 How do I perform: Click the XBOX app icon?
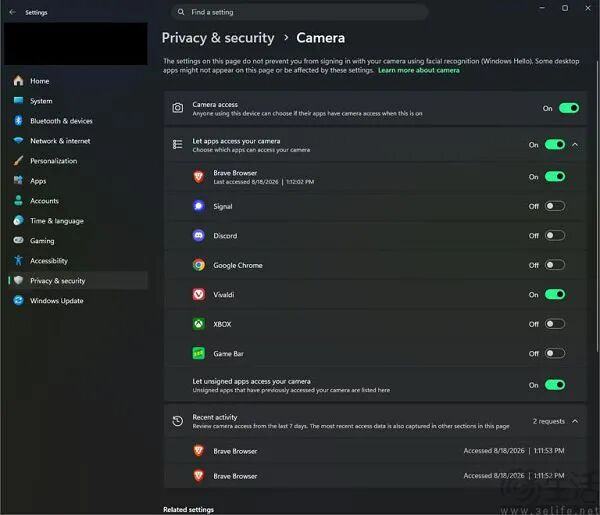click(x=199, y=324)
